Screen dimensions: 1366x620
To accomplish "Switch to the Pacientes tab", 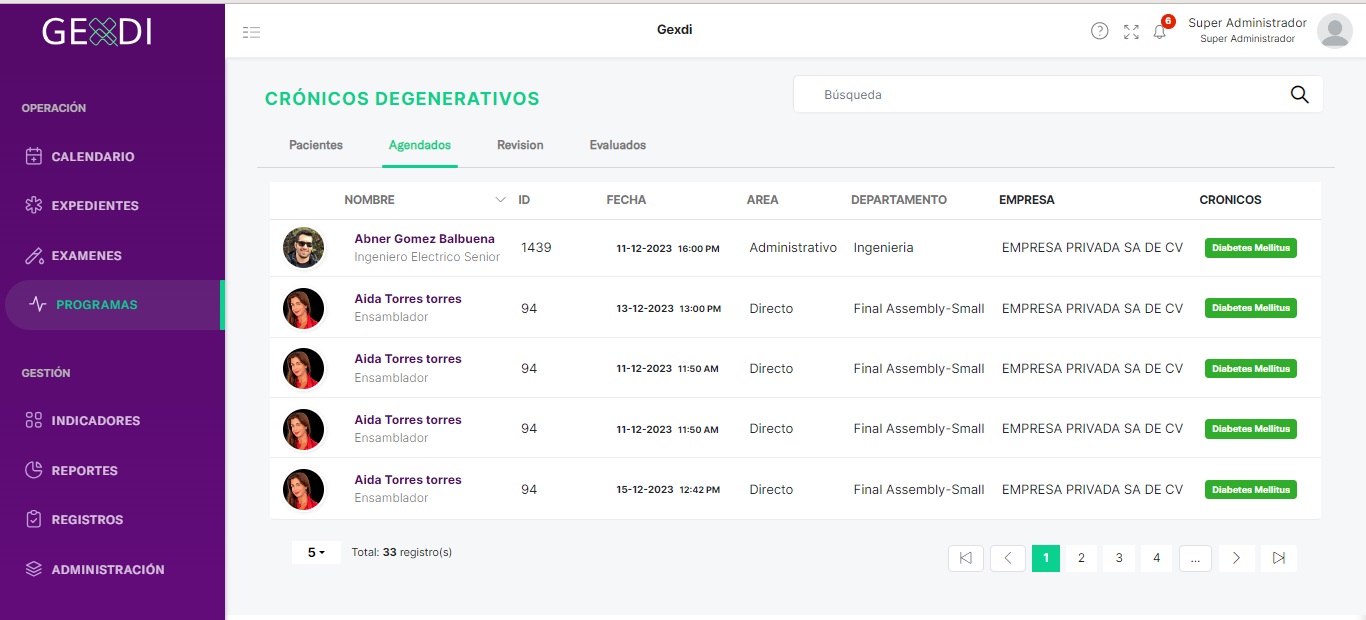I will 316,145.
